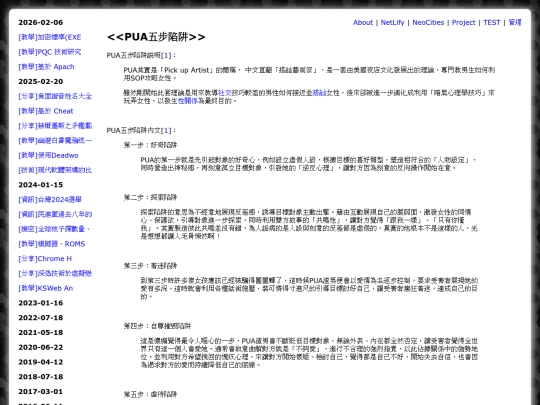Viewport: 540px width, 405px height.
Task: Open the 管理 link in the top navigation
Action: point(515,22)
